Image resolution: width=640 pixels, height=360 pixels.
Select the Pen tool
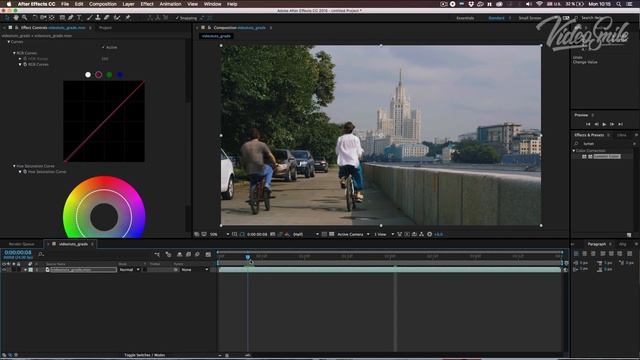tap(71, 18)
